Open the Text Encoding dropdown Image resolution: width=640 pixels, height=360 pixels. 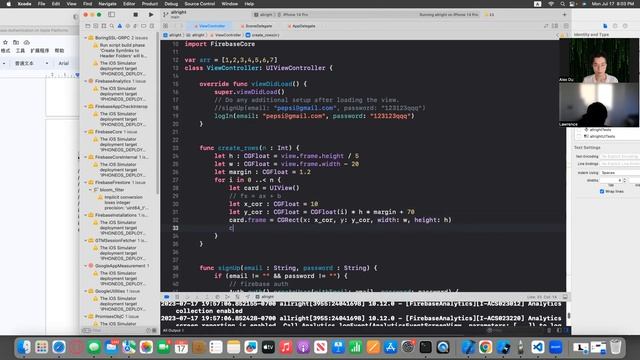tap(620, 156)
